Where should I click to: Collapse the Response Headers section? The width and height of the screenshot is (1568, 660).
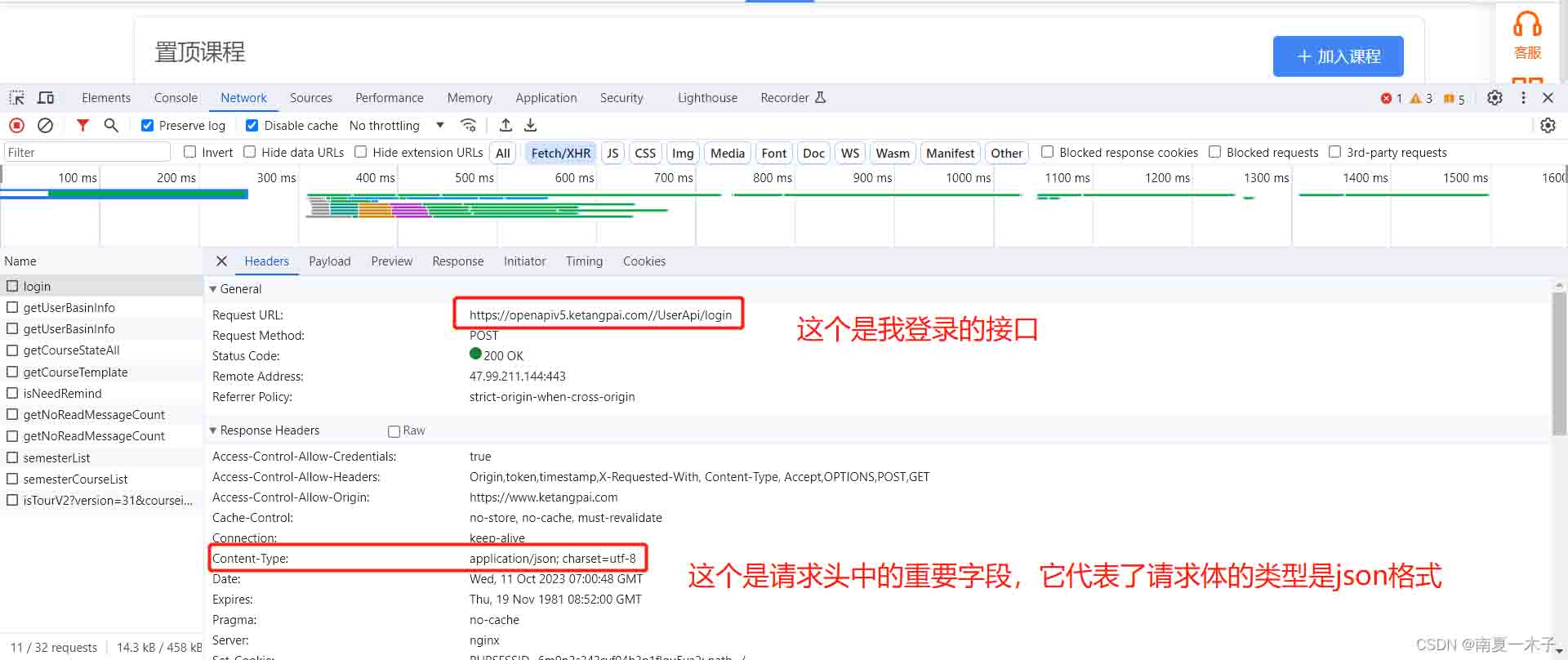[x=213, y=430]
